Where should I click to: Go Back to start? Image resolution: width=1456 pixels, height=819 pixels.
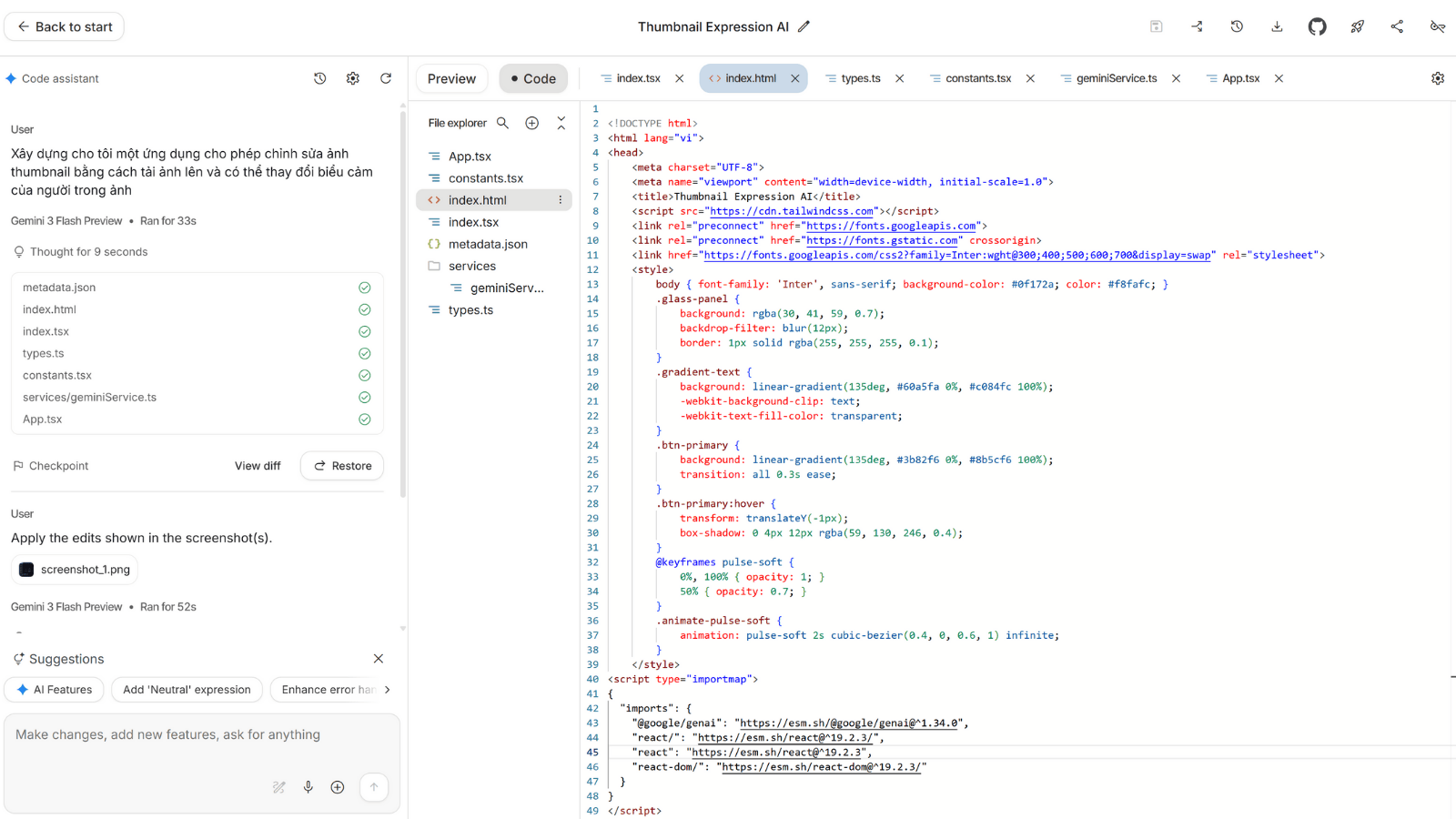pyautogui.click(x=64, y=26)
